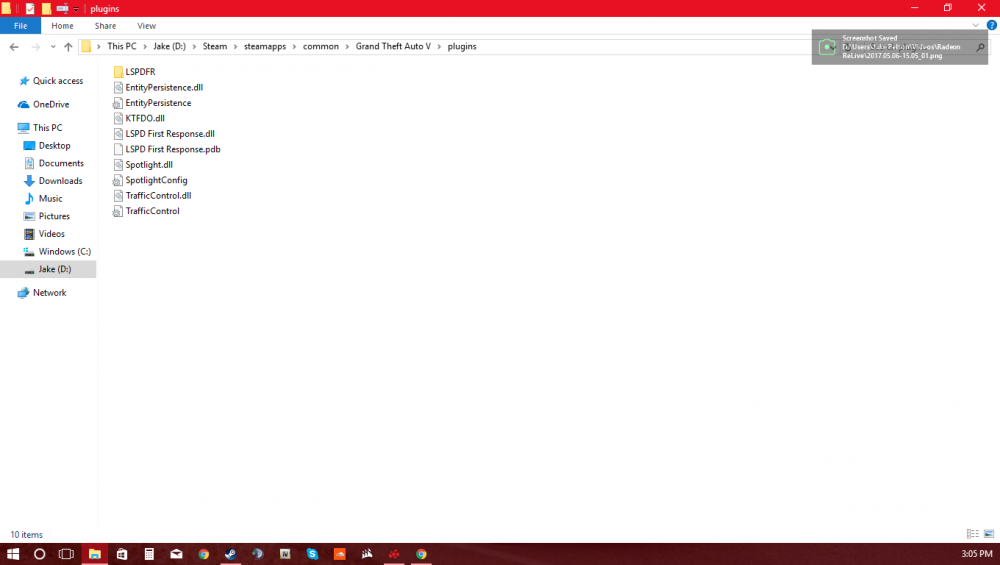Click 'steamapps' breadcrumb

pos(265,47)
